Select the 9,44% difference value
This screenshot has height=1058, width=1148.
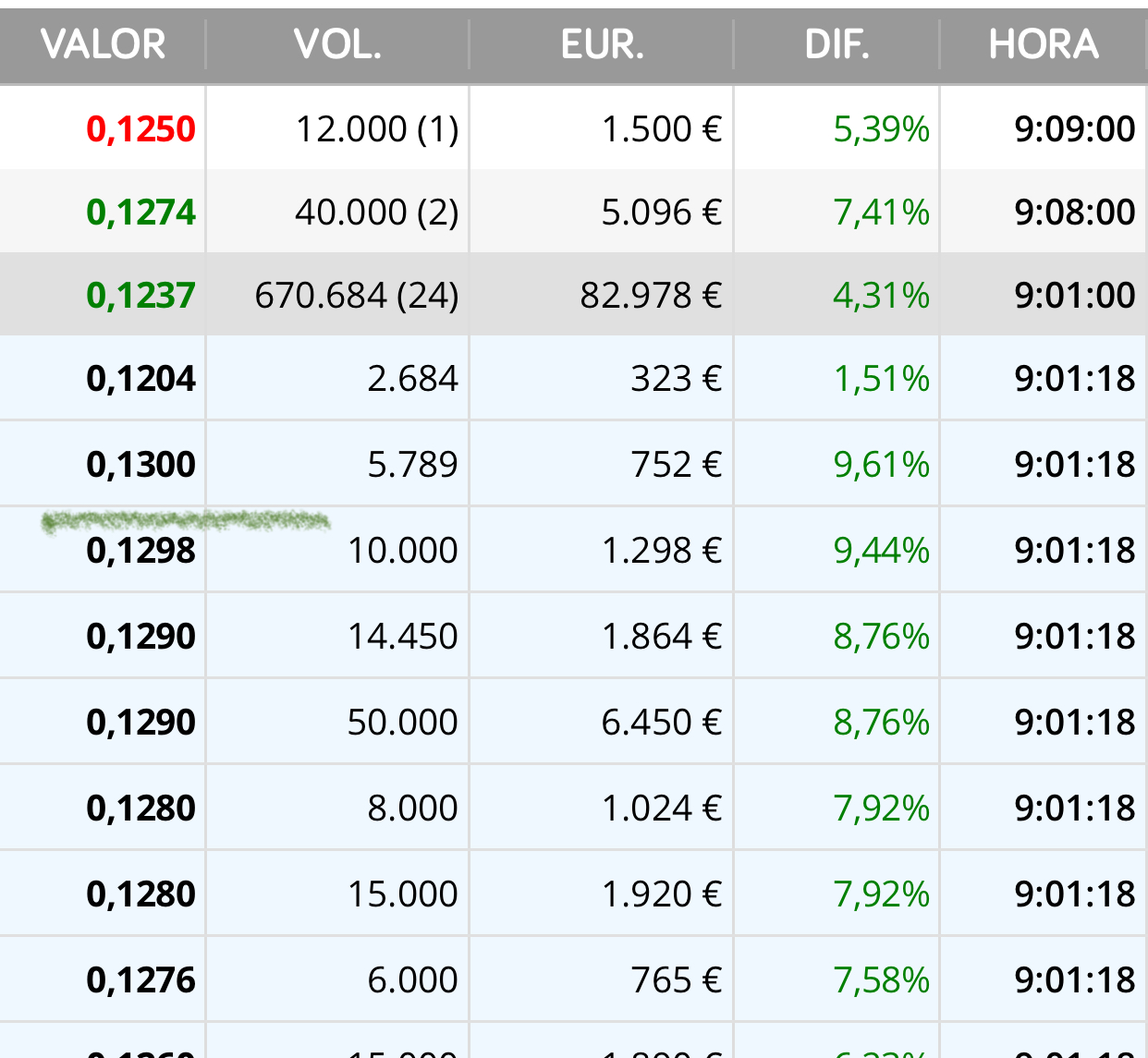click(x=881, y=551)
